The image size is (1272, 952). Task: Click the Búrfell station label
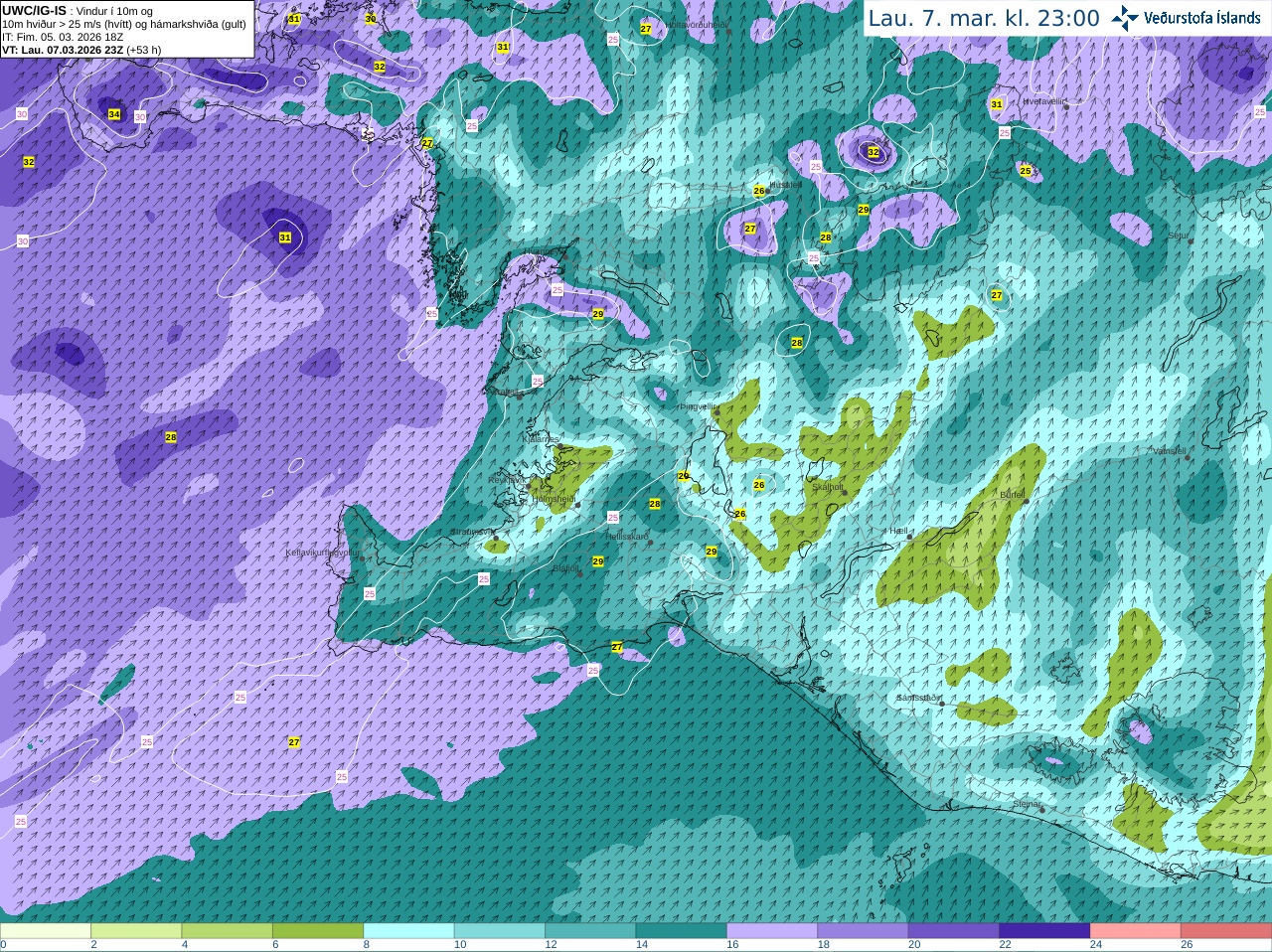[x=1012, y=494]
